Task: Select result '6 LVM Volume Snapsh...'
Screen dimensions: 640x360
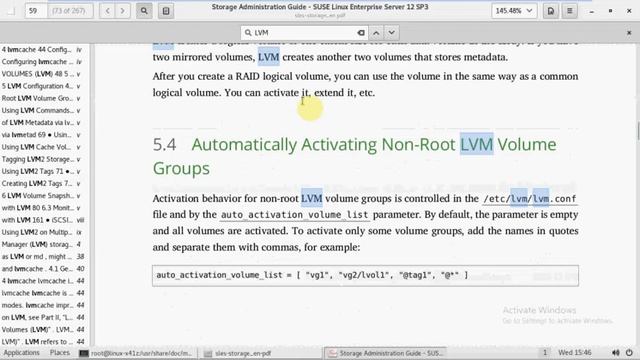Action: pyautogui.click(x=42, y=196)
